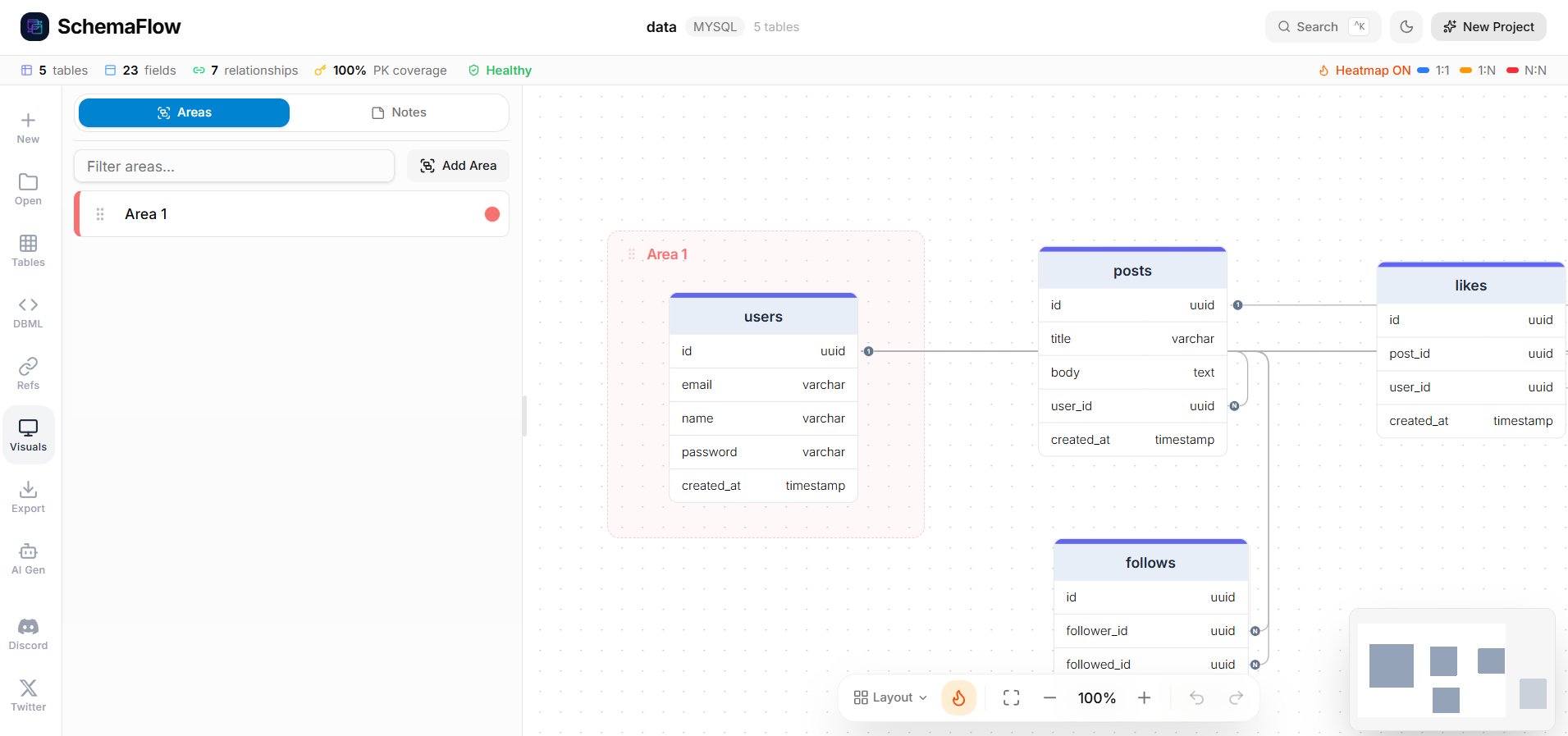This screenshot has height=736, width=1568.
Task: Open the DBML editor panel
Action: coord(28,312)
